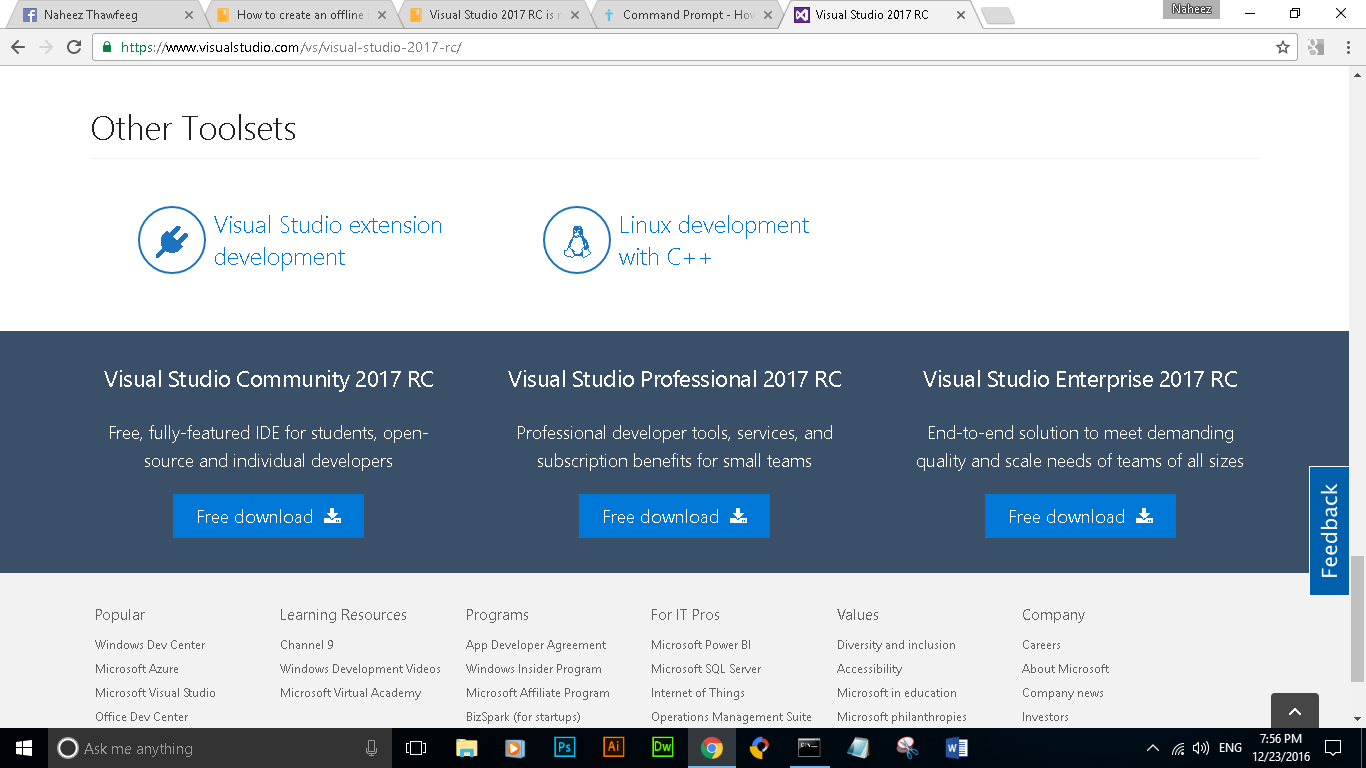The image size is (1366, 768).
Task: Open the Chrome three-dot menu
Action: pyautogui.click(x=1346, y=47)
